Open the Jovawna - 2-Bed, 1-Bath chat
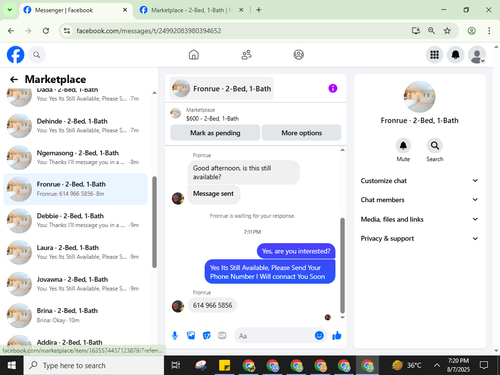 click(x=76, y=284)
